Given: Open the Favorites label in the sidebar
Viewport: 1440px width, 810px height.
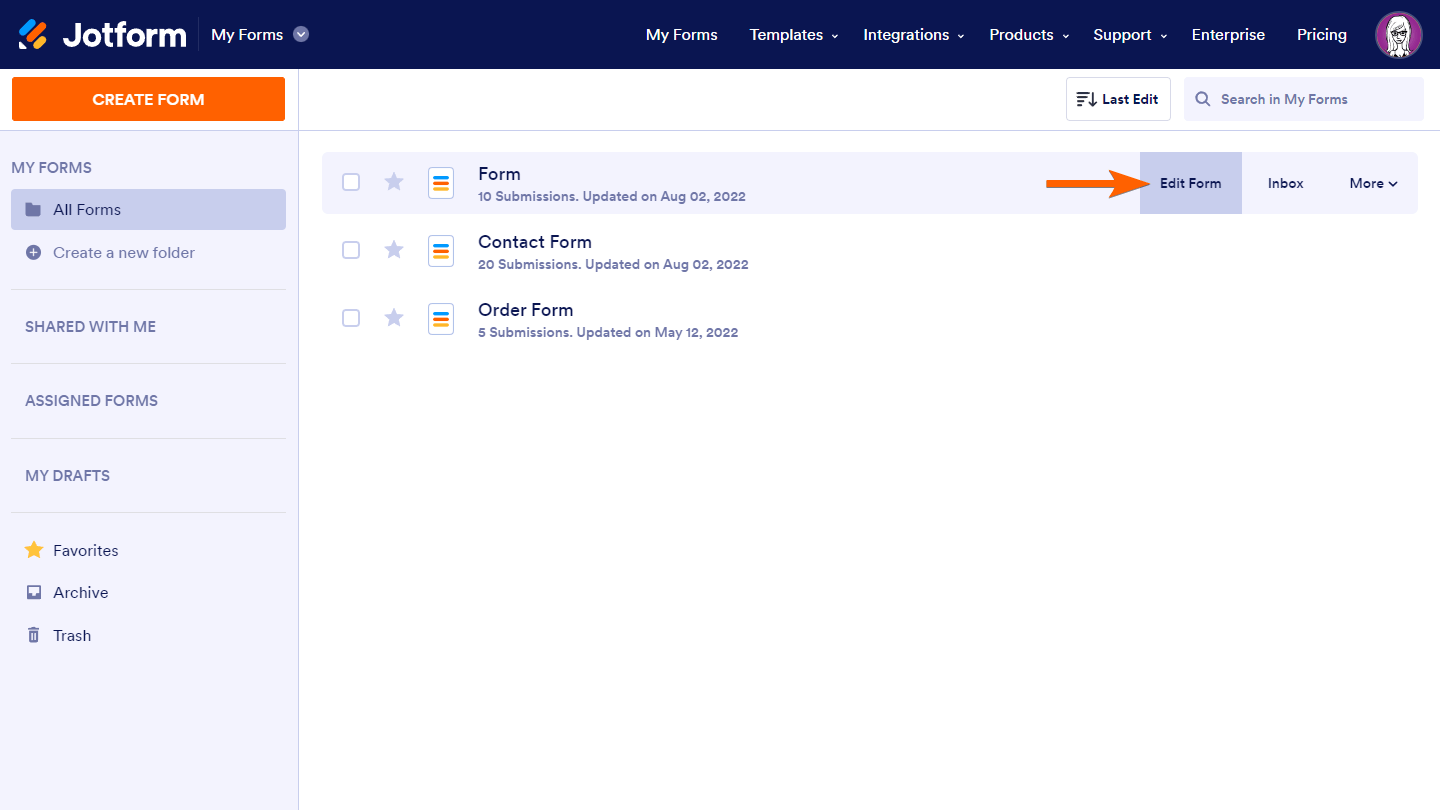Looking at the screenshot, I should point(86,551).
